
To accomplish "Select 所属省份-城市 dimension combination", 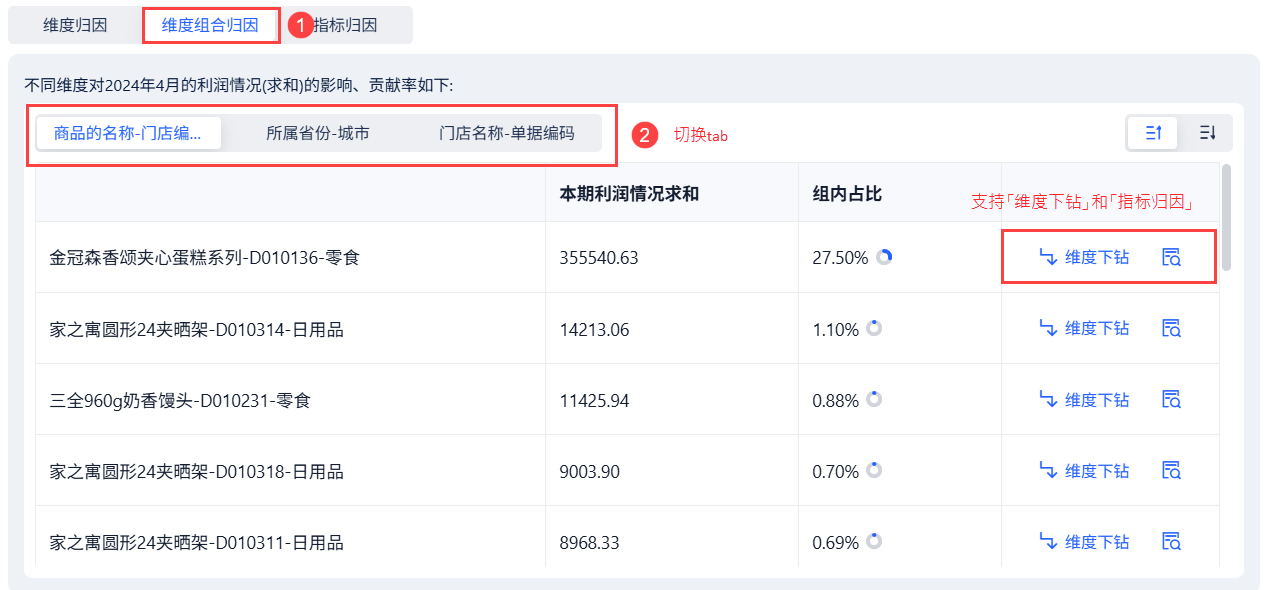I will (x=317, y=133).
